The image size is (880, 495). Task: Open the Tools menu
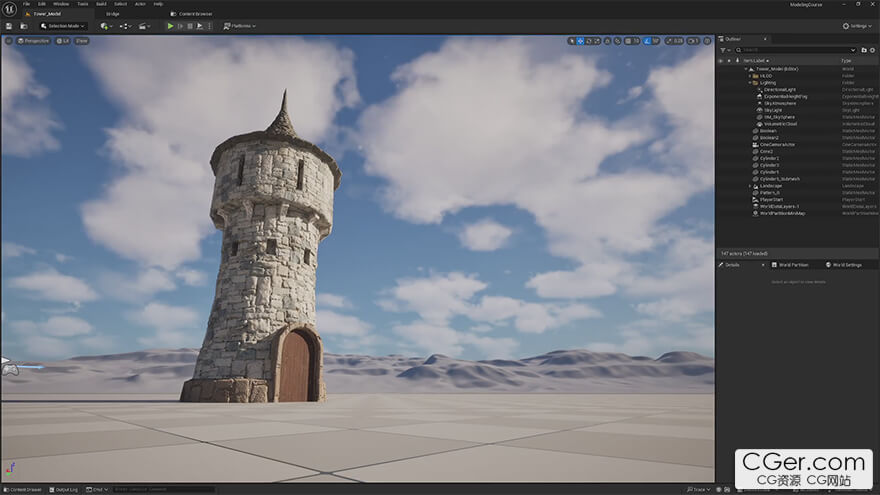point(82,4)
